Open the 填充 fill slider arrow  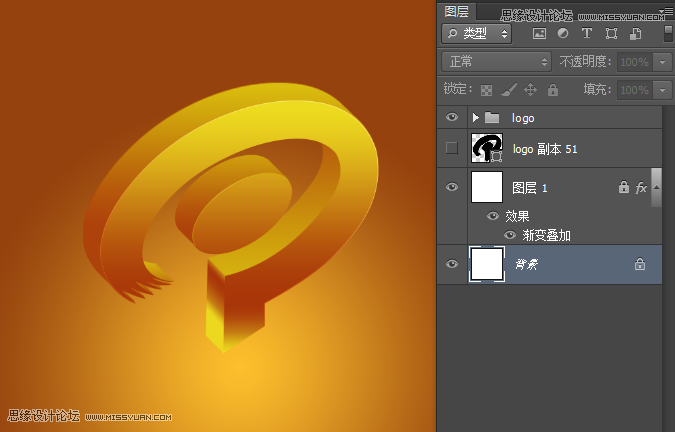(662, 90)
